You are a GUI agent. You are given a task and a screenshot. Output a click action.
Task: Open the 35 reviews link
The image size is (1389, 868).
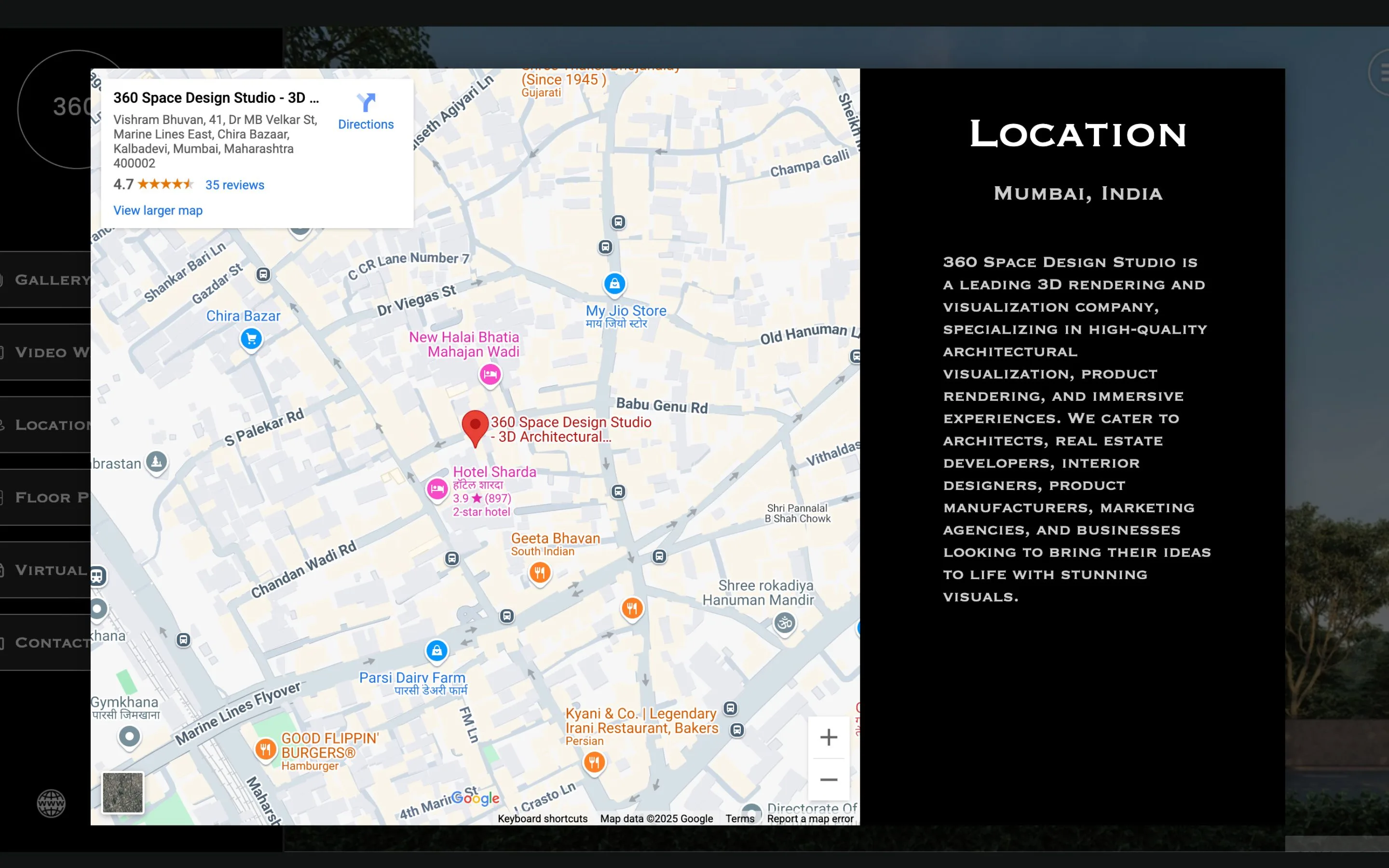tap(235, 185)
